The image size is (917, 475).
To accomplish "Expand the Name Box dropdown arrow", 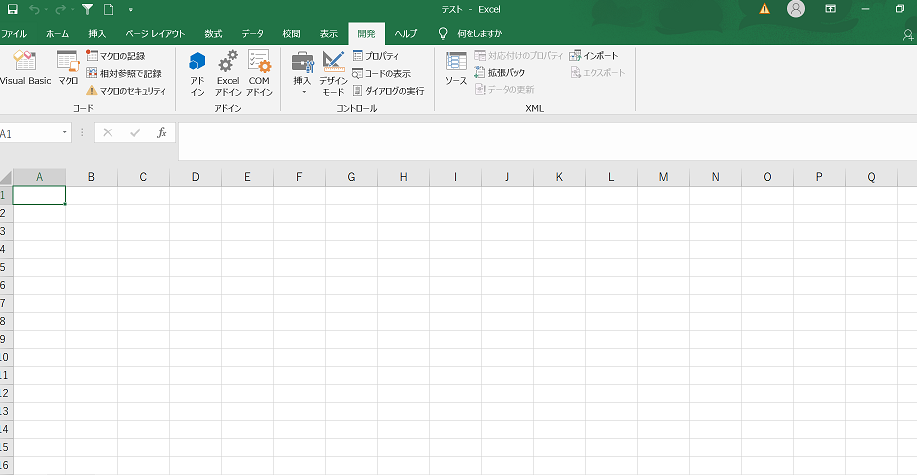I will click(65, 133).
